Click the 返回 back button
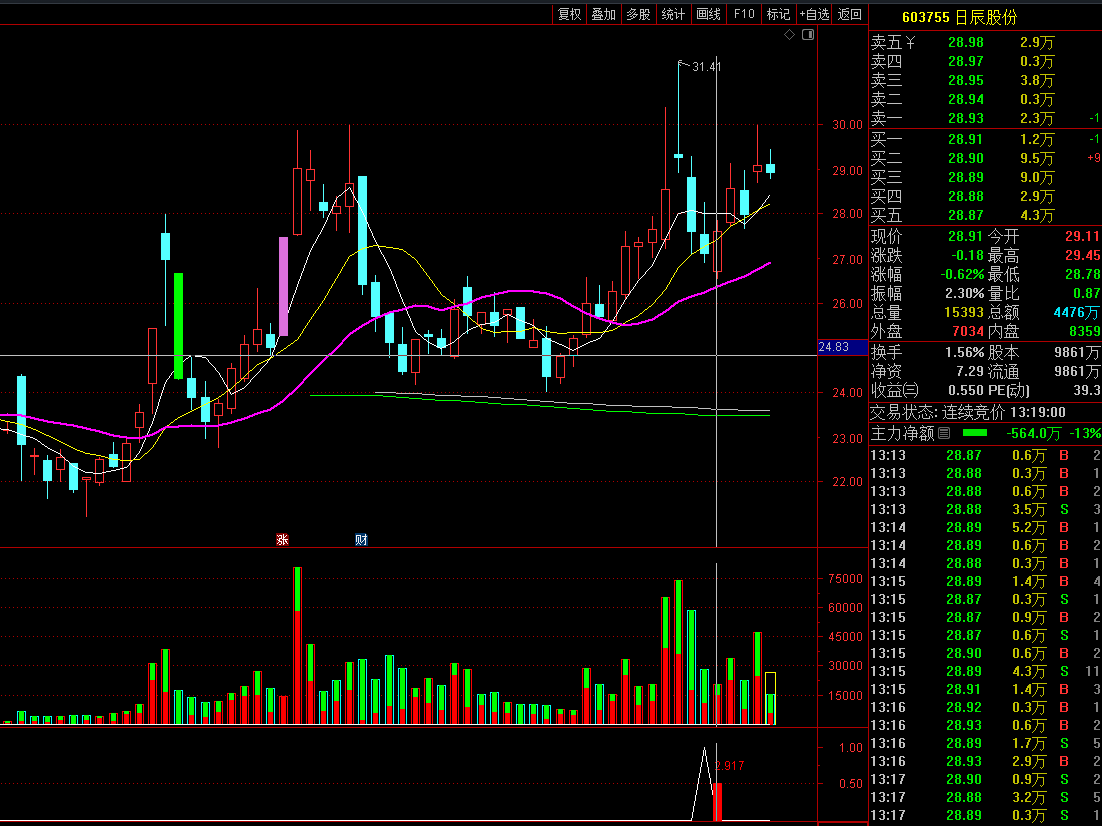1102x826 pixels. [850, 14]
